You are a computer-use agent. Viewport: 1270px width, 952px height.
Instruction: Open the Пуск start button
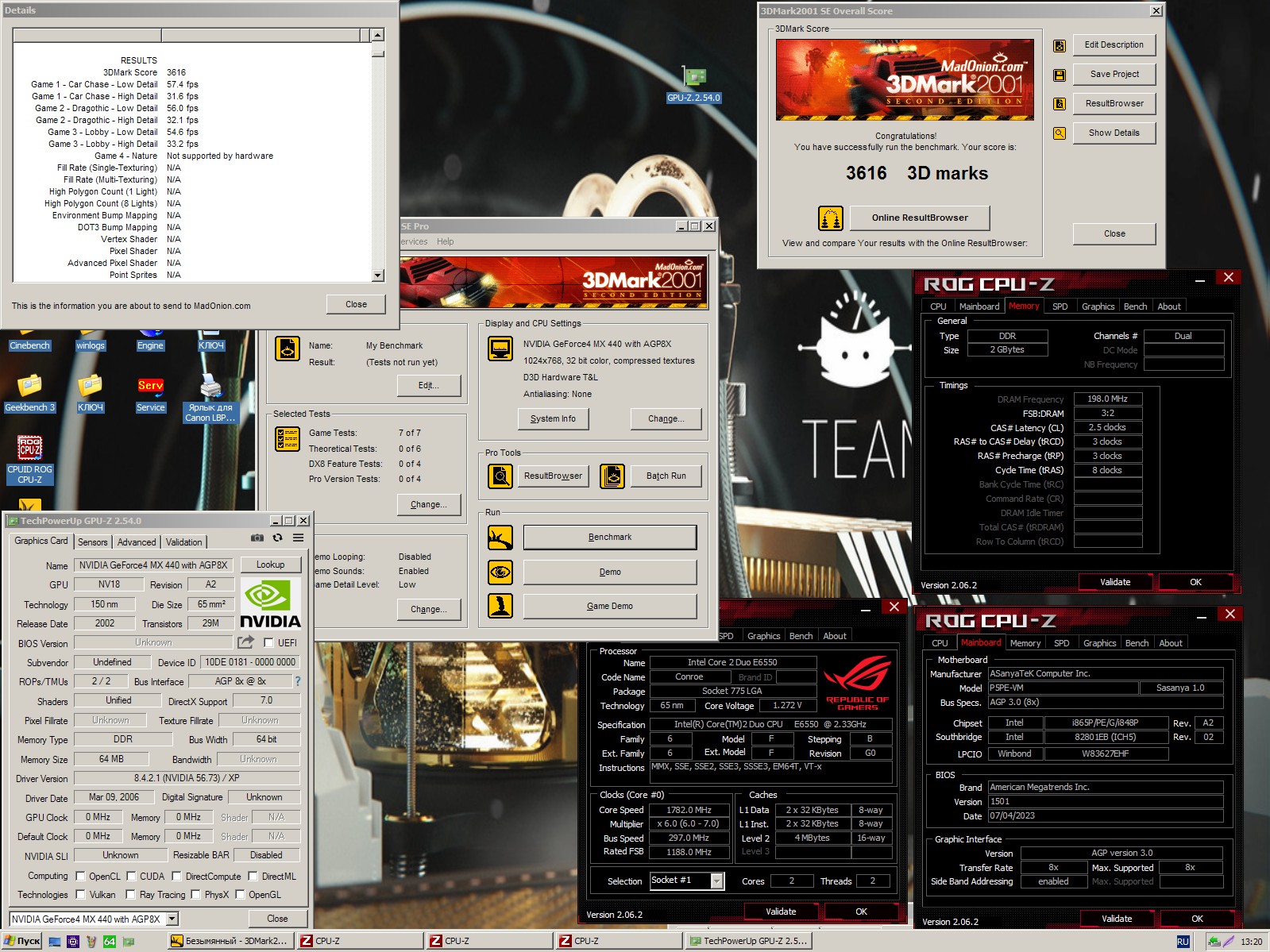(22, 941)
